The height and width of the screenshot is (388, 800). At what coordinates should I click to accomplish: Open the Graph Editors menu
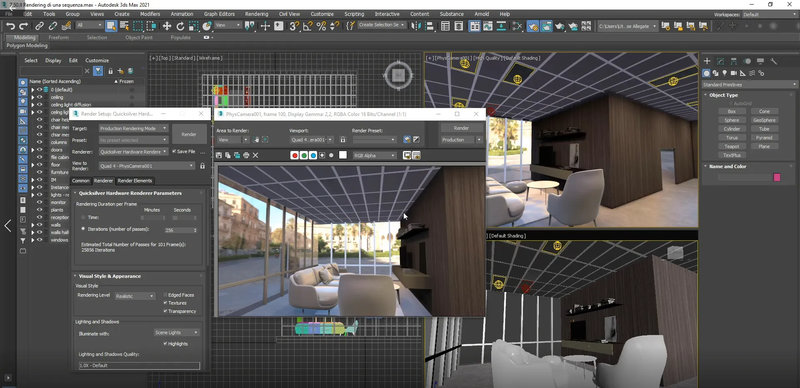219,14
